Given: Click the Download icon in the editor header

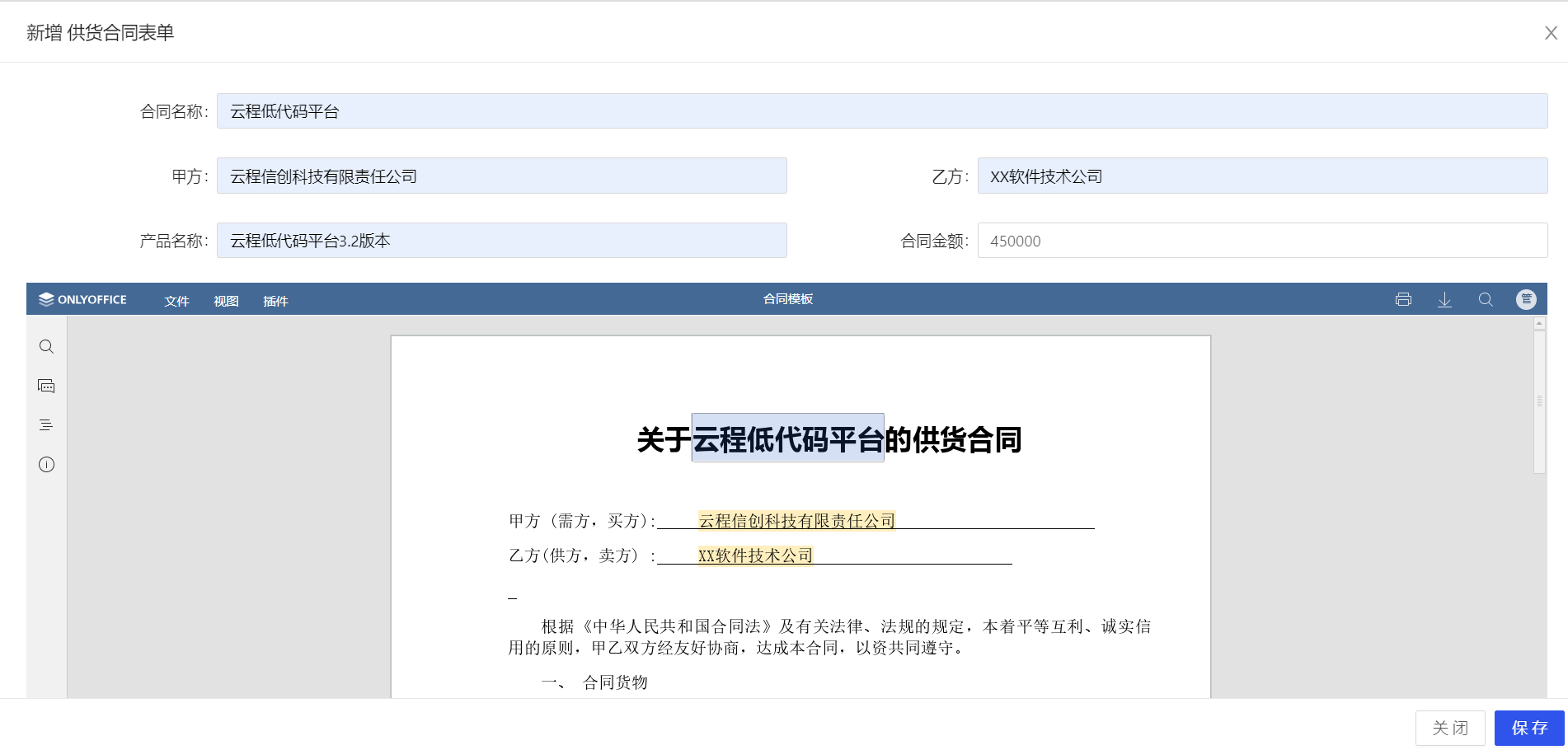Looking at the screenshot, I should (x=1444, y=299).
